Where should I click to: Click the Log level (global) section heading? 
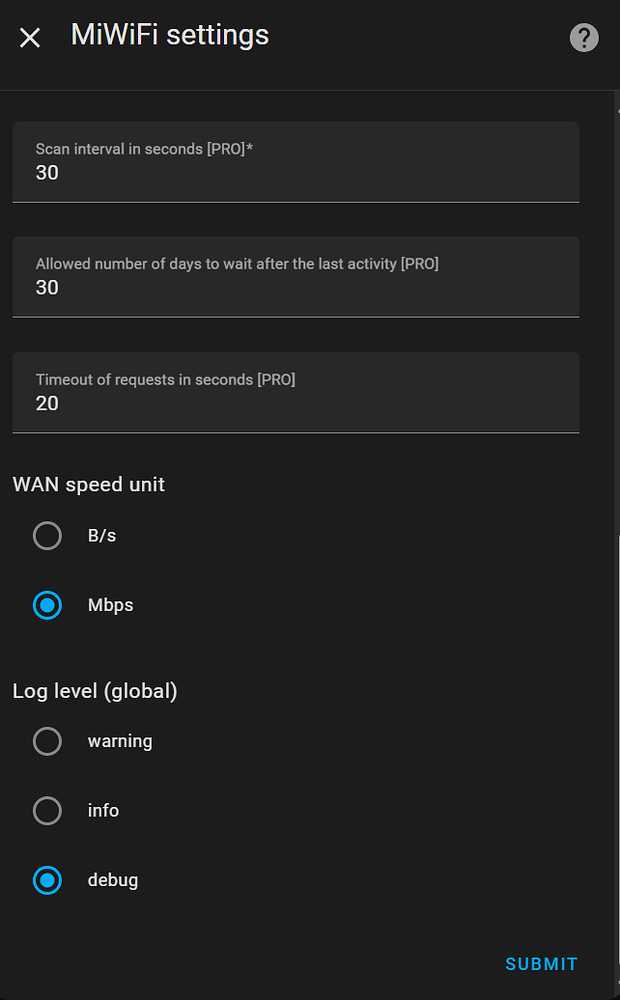[x=94, y=691]
